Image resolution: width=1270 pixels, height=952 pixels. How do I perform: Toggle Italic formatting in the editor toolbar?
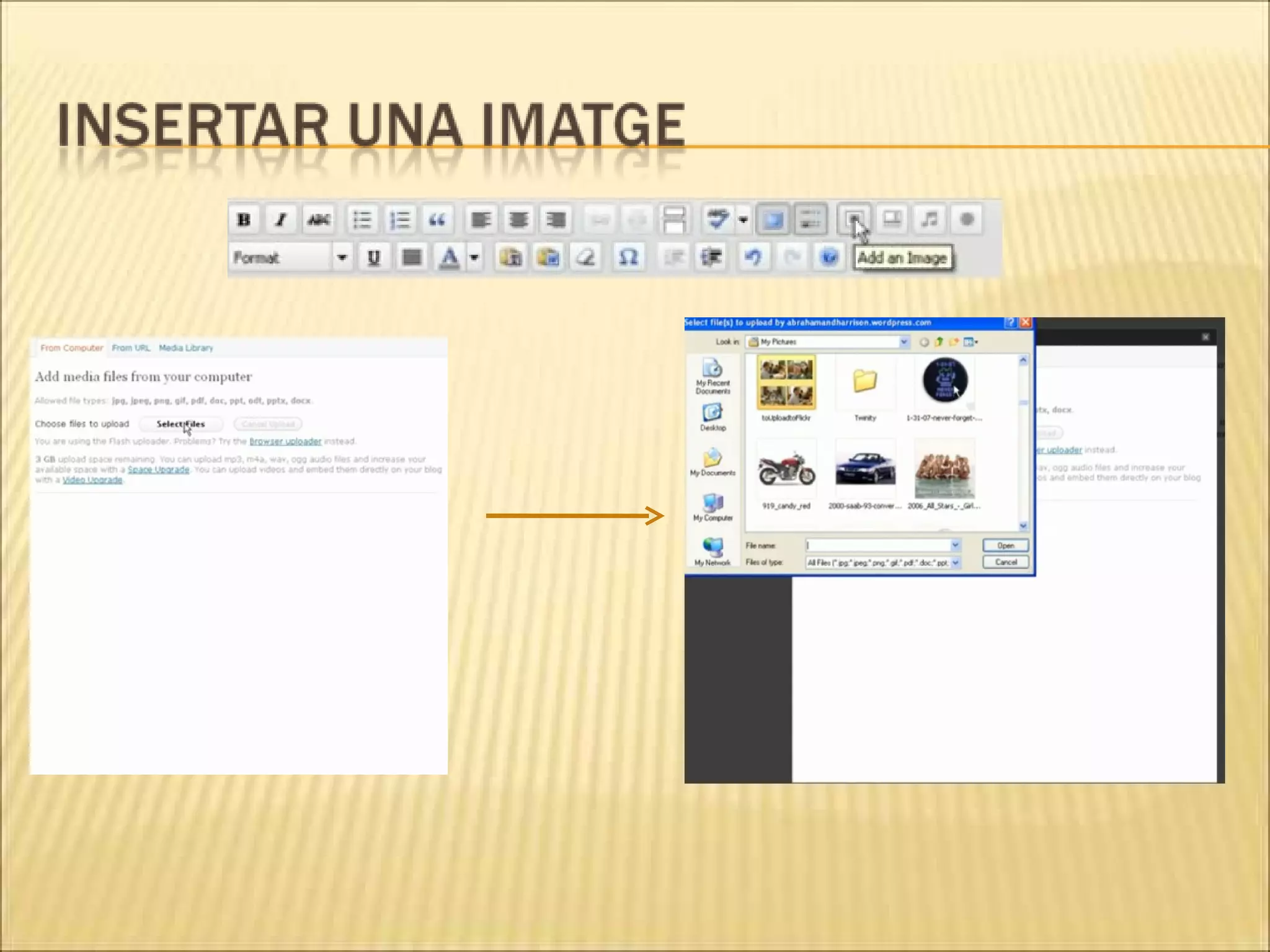pos(281,219)
